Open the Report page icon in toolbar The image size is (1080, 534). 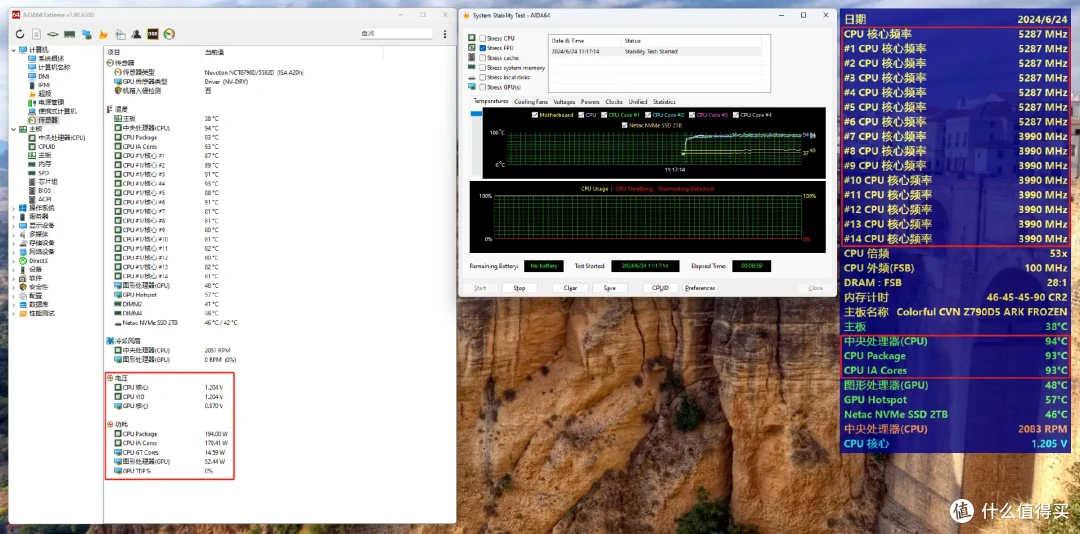tap(37, 34)
